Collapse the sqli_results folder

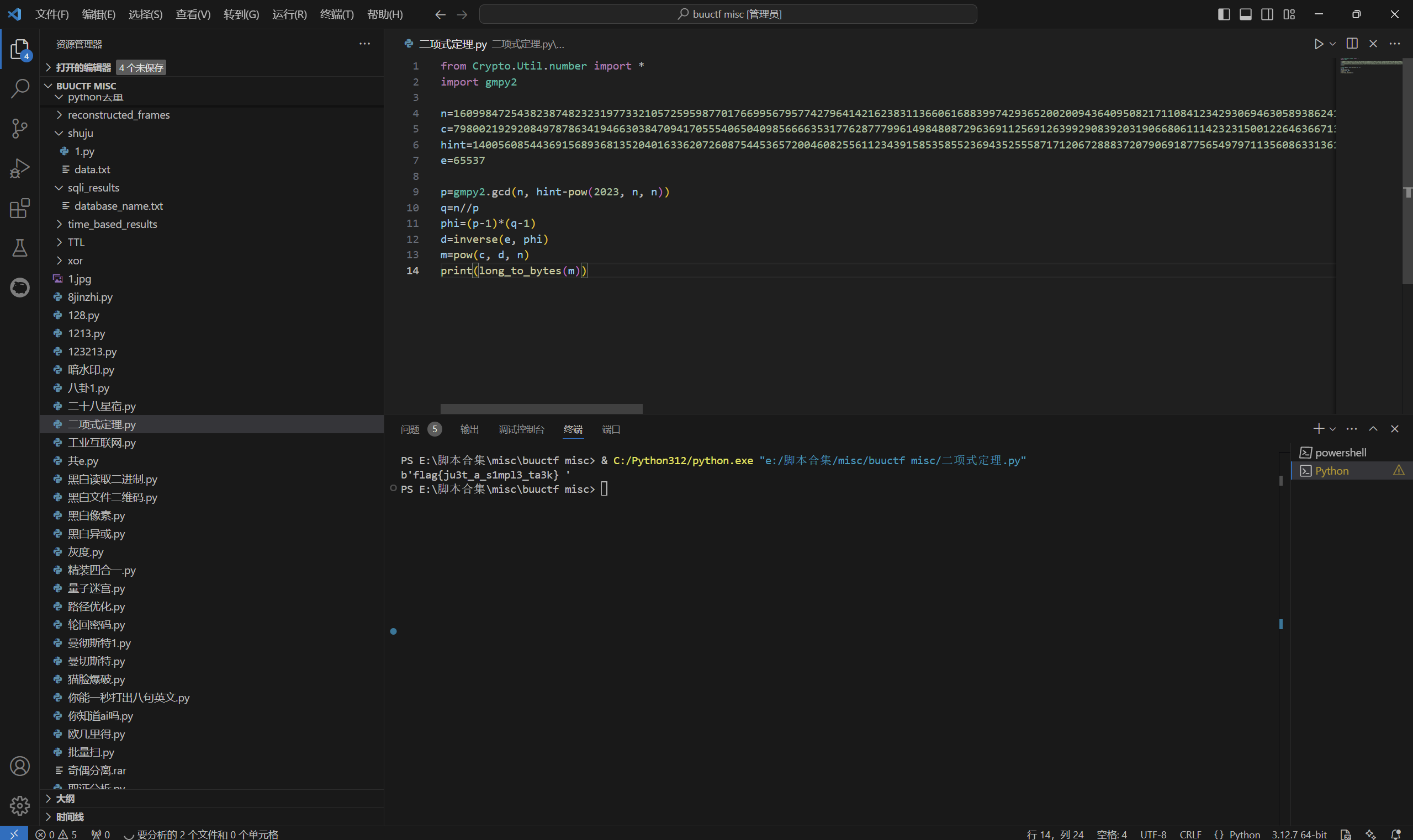(211, 187)
